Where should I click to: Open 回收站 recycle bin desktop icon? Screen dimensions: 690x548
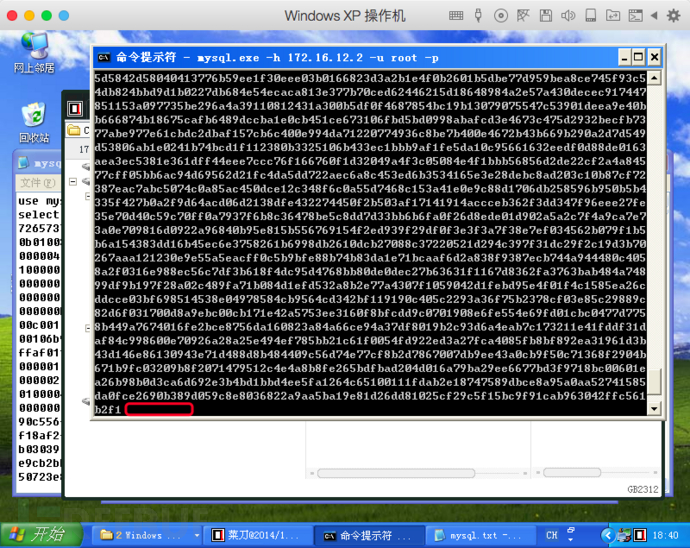pos(34,123)
